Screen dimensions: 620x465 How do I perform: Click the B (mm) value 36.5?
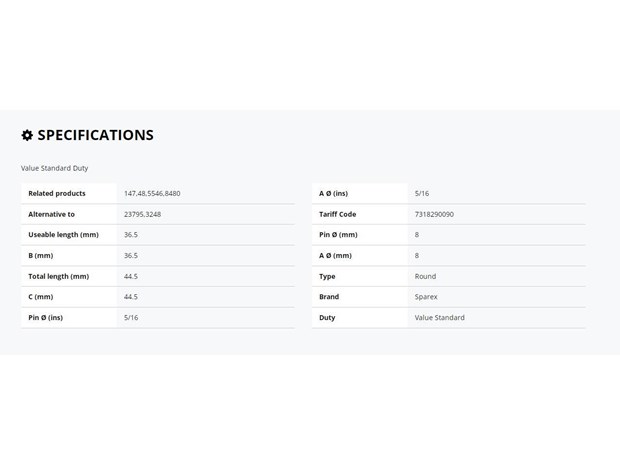[x=131, y=255]
